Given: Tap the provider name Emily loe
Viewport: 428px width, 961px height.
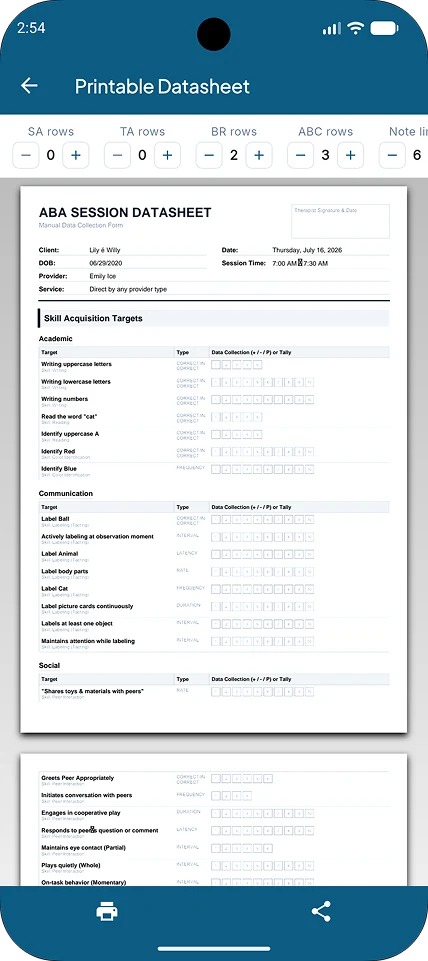Looking at the screenshot, I should tap(102, 276).
